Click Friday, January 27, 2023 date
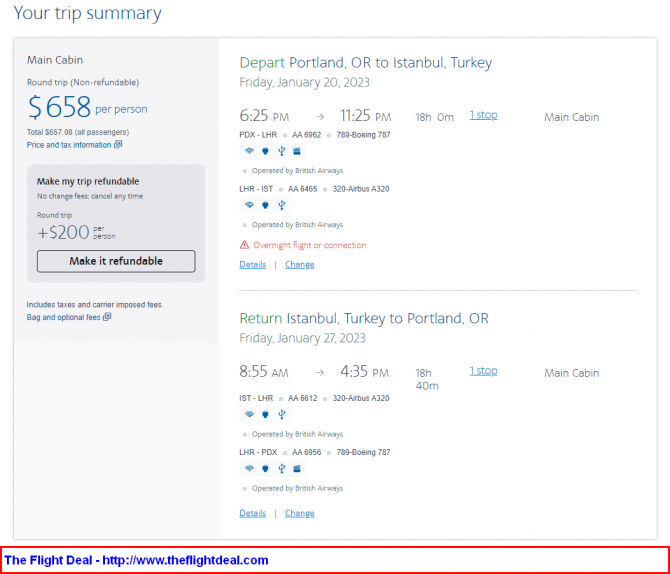 302,338
